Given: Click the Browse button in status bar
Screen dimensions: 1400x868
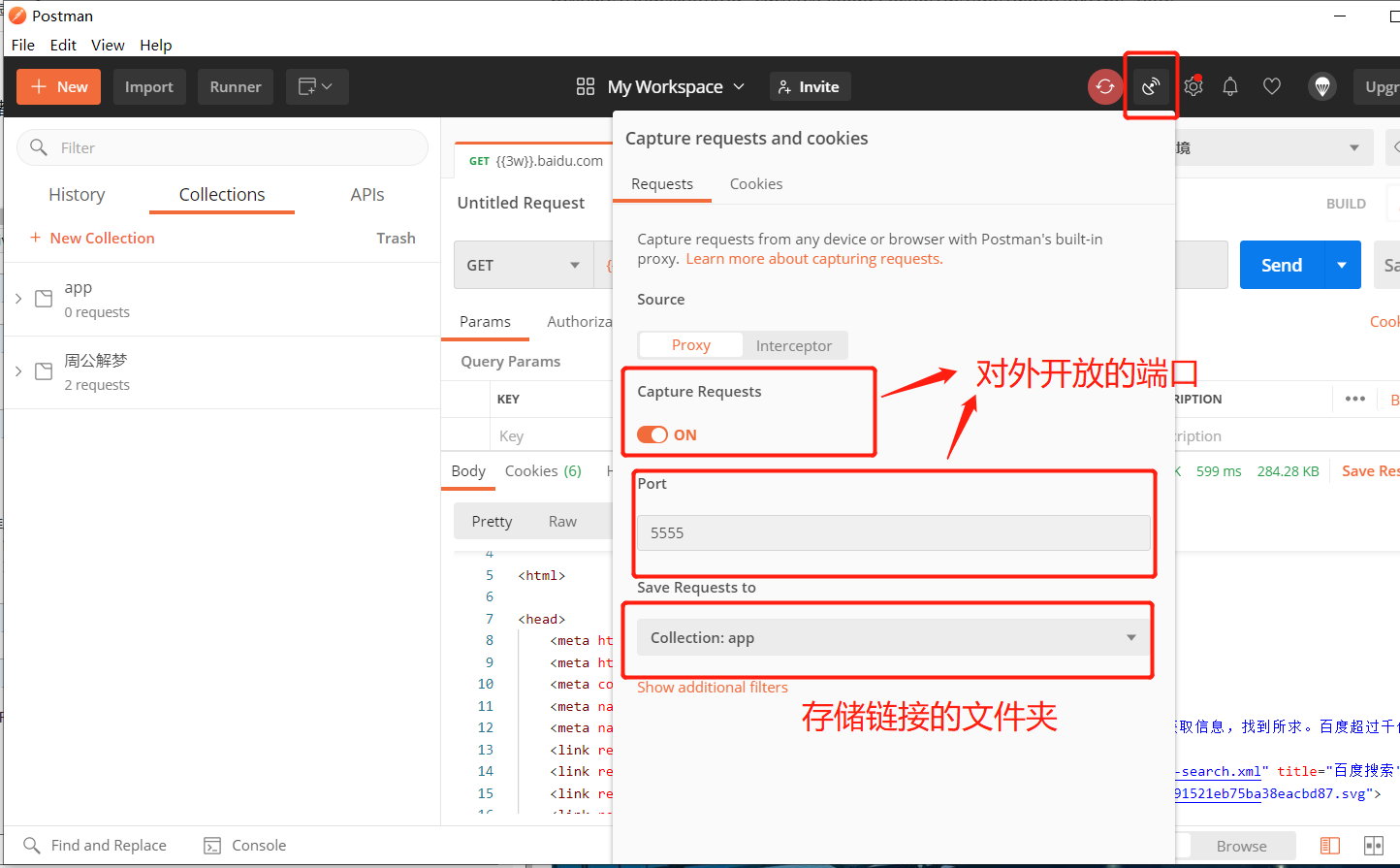Looking at the screenshot, I should click(x=1241, y=846).
